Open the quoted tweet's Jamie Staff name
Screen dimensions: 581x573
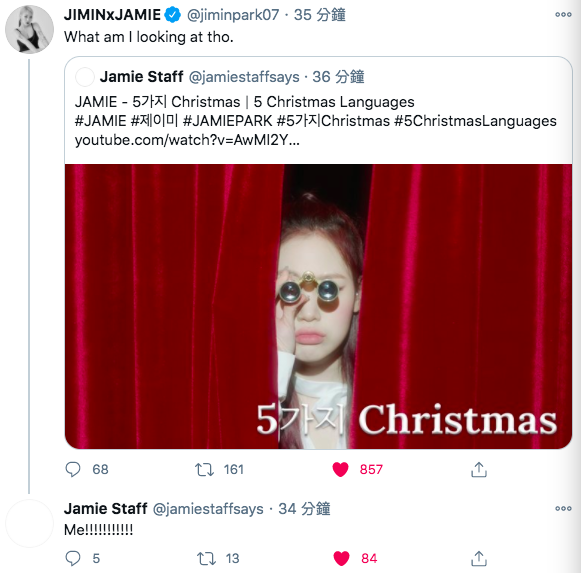click(x=142, y=77)
